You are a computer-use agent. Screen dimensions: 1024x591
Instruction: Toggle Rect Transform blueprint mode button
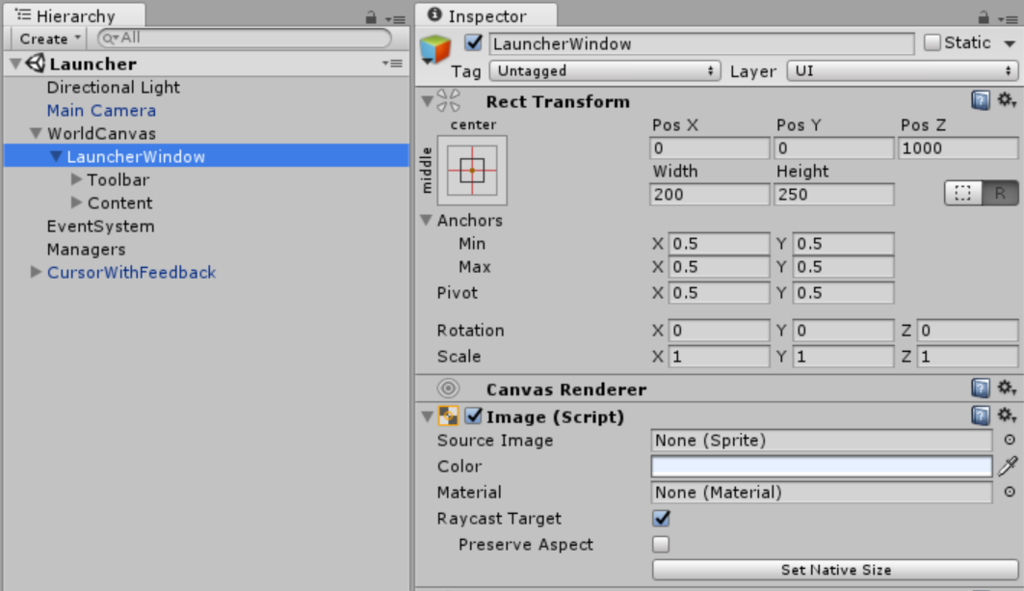(x=963, y=193)
